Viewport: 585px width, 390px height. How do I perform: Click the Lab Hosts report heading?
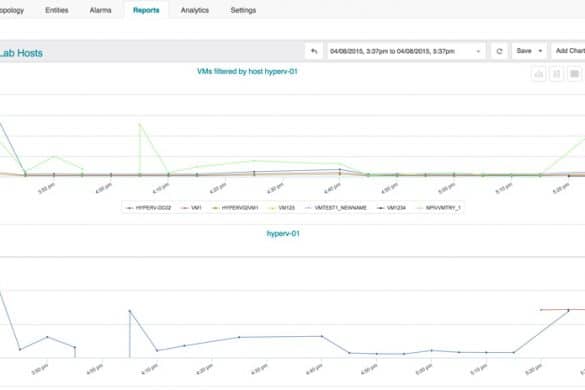[21, 53]
